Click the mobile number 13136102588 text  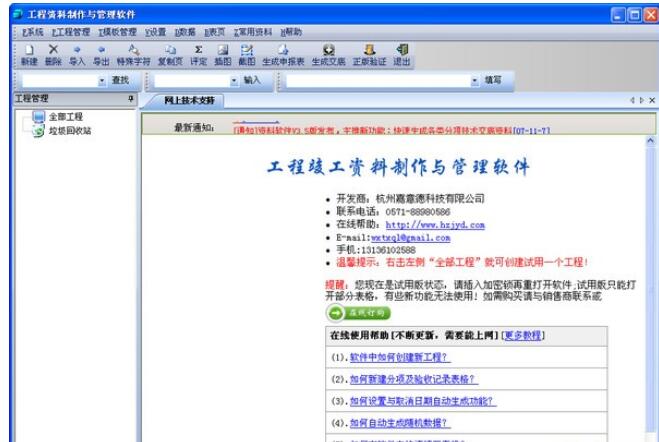pyautogui.click(x=388, y=250)
